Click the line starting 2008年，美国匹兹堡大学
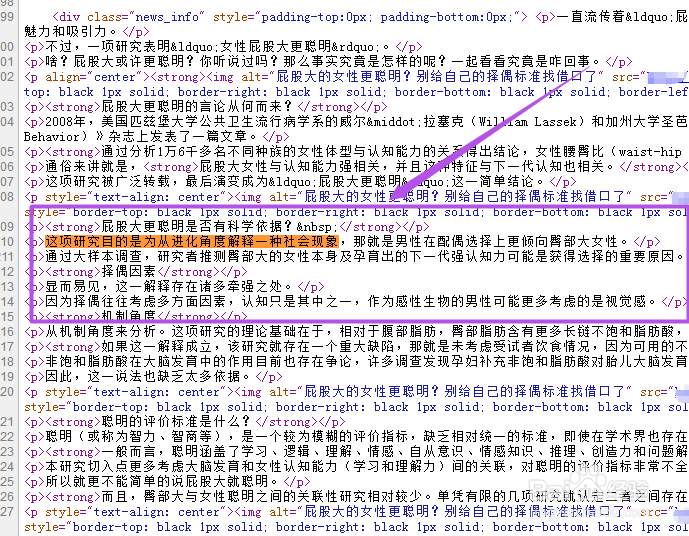The height and width of the screenshot is (536, 689). click(356, 122)
